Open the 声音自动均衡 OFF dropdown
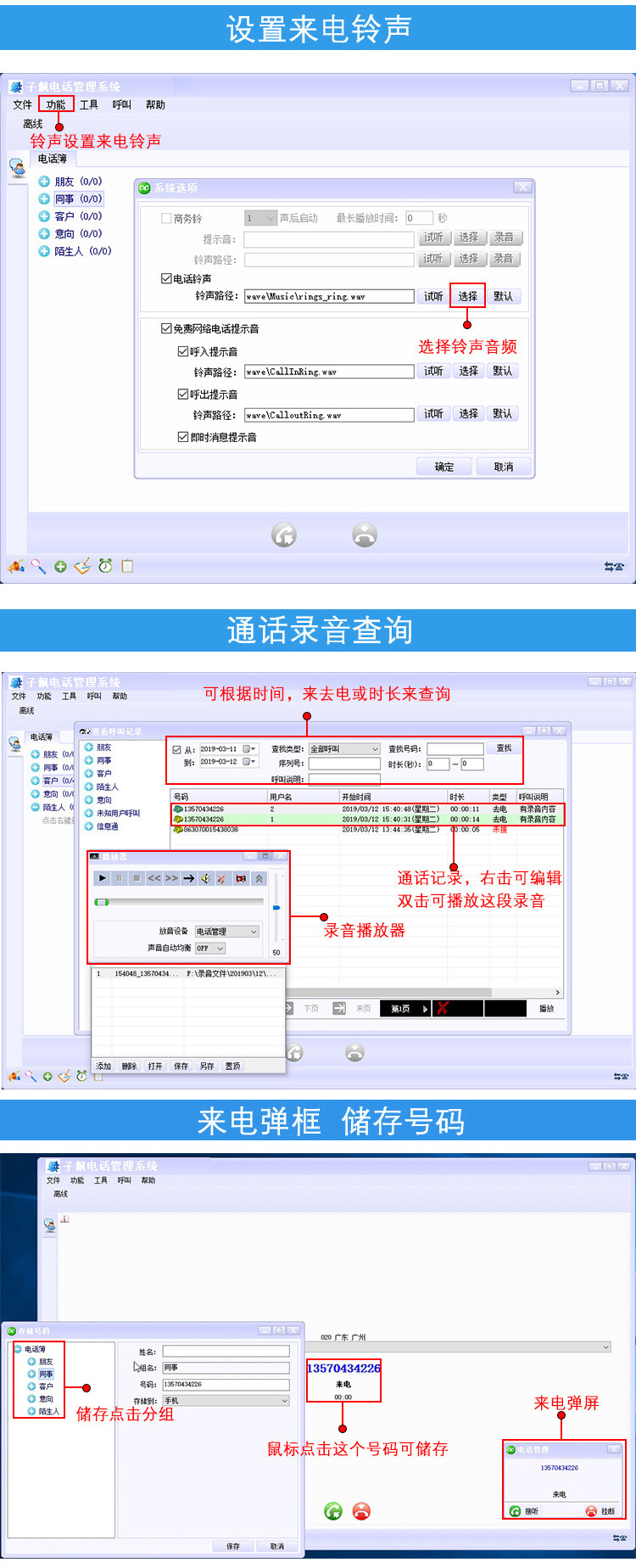 point(210,949)
